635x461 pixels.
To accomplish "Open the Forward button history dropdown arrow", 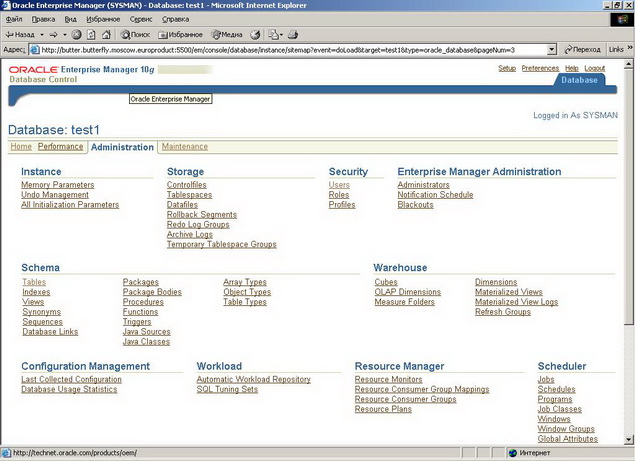I will [65, 35].
